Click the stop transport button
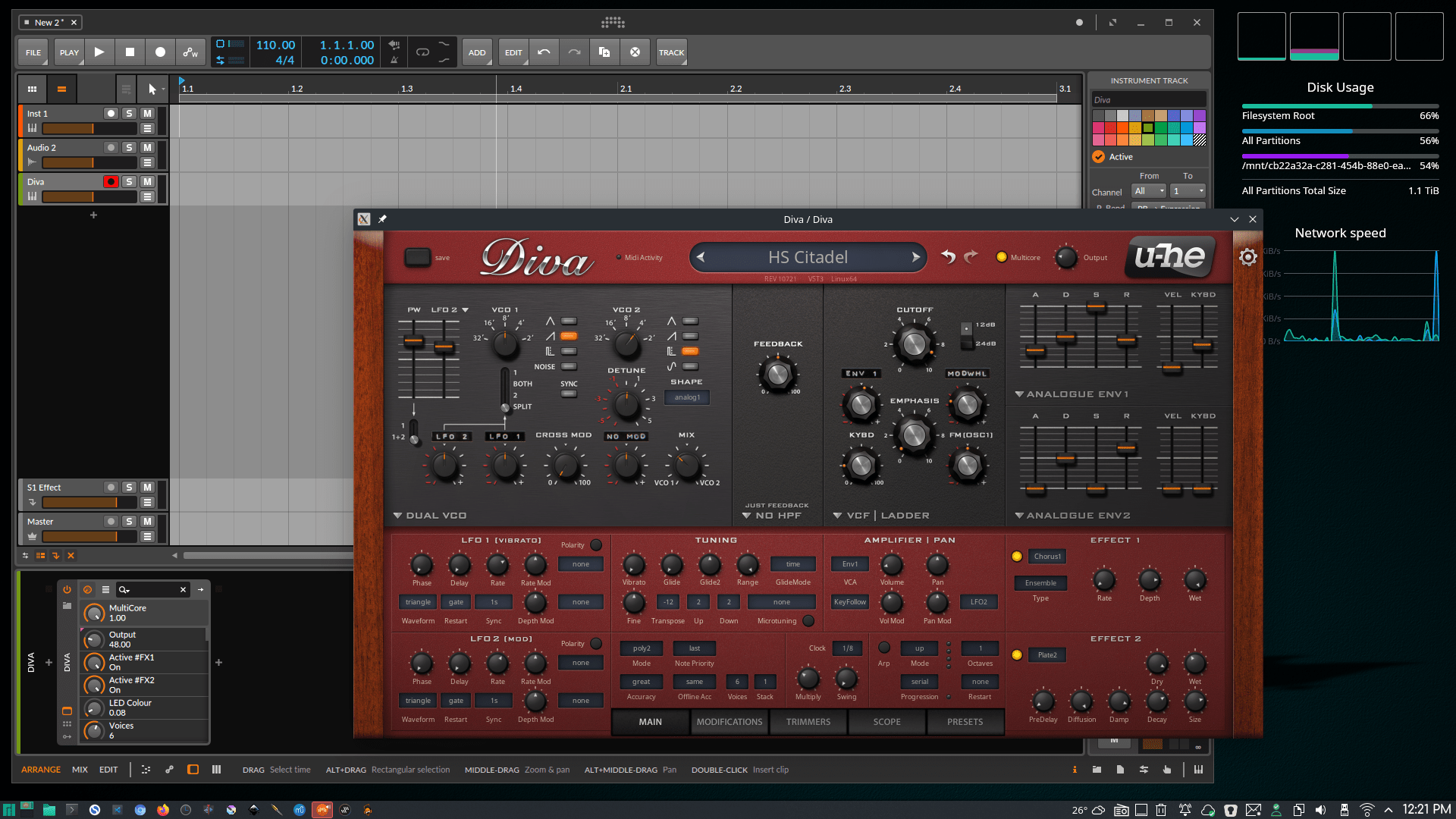This screenshot has height=819, width=1456. coord(130,52)
